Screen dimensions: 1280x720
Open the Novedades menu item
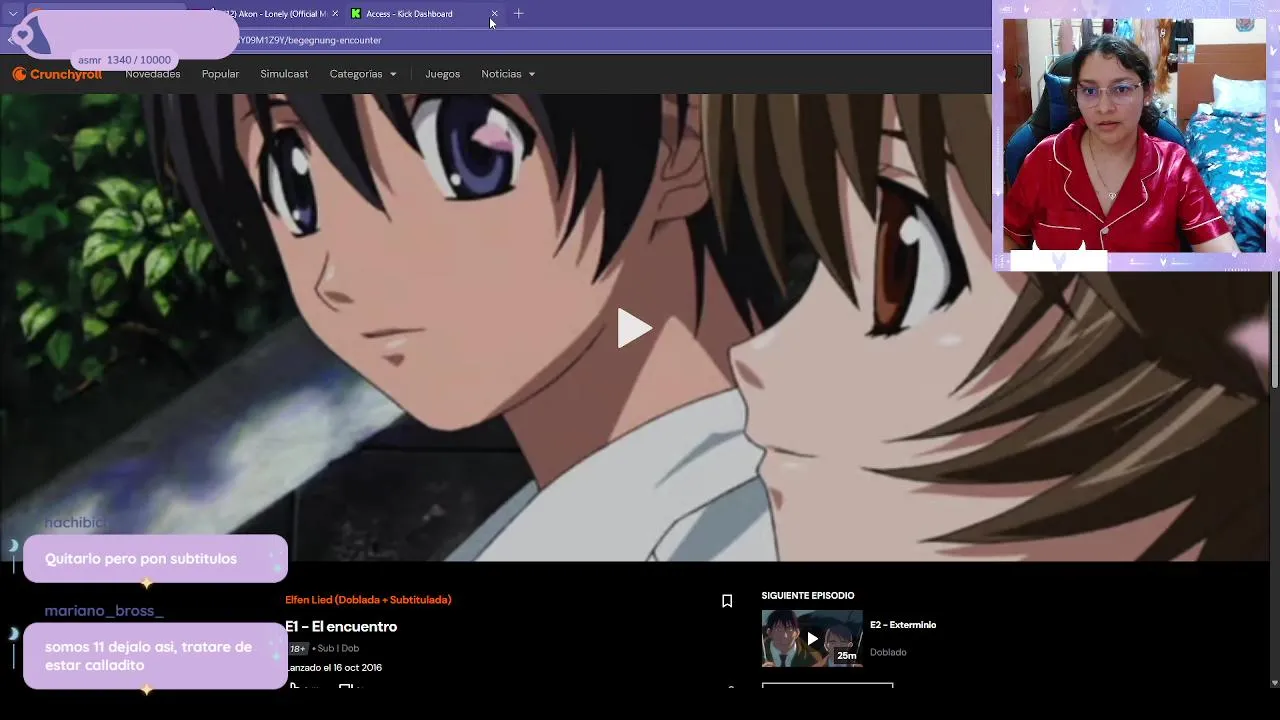point(152,74)
